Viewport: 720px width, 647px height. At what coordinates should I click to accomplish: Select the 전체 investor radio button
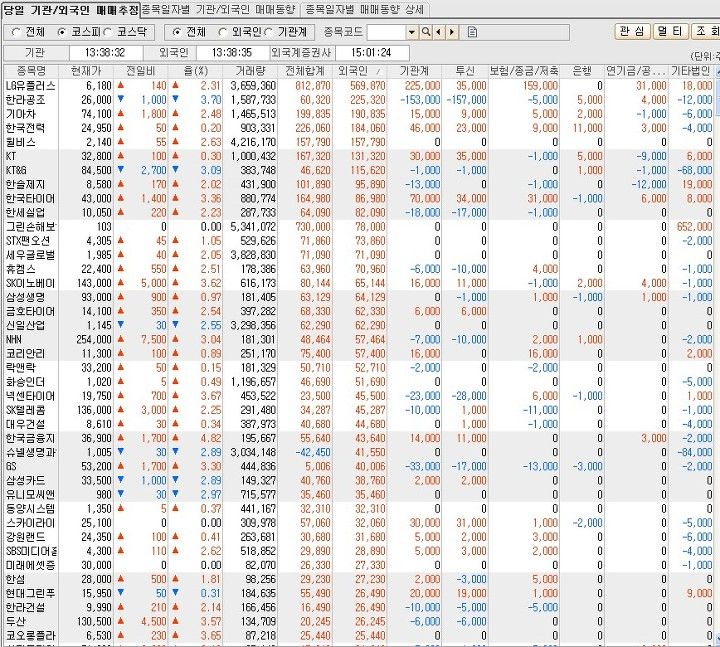click(x=176, y=32)
